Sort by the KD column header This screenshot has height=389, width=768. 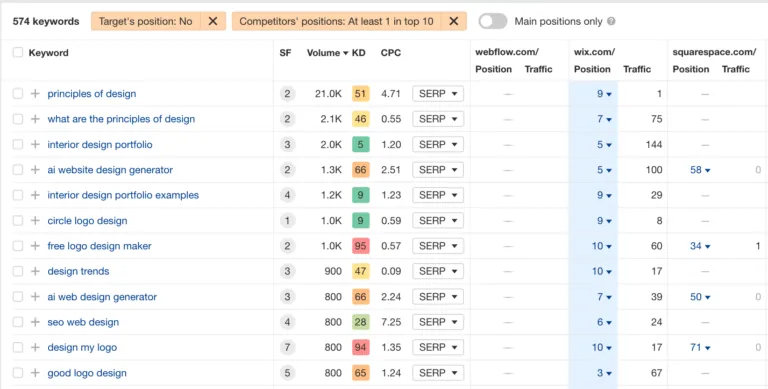359,53
